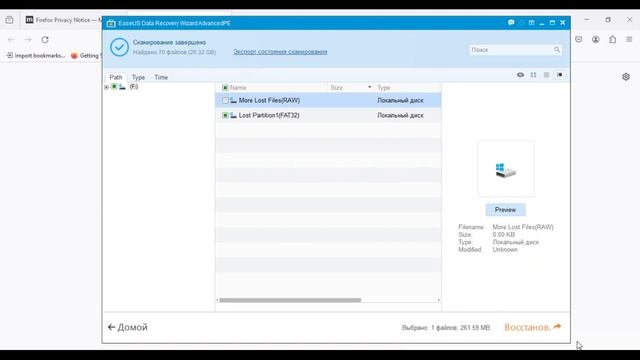Click the drive icon of Lost Partition1(FAT32)

coord(233,116)
